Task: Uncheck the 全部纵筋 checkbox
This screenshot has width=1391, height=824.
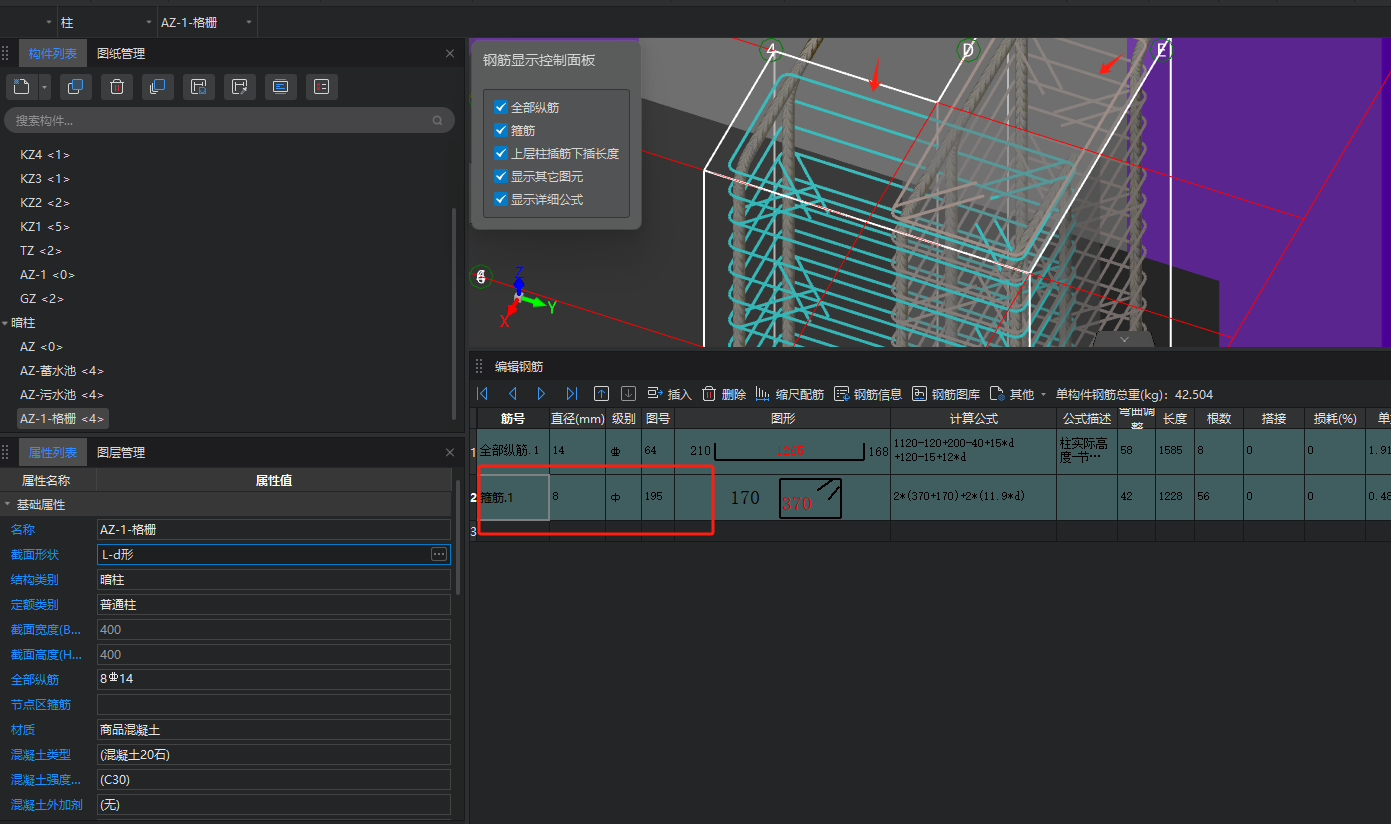Action: click(501, 107)
